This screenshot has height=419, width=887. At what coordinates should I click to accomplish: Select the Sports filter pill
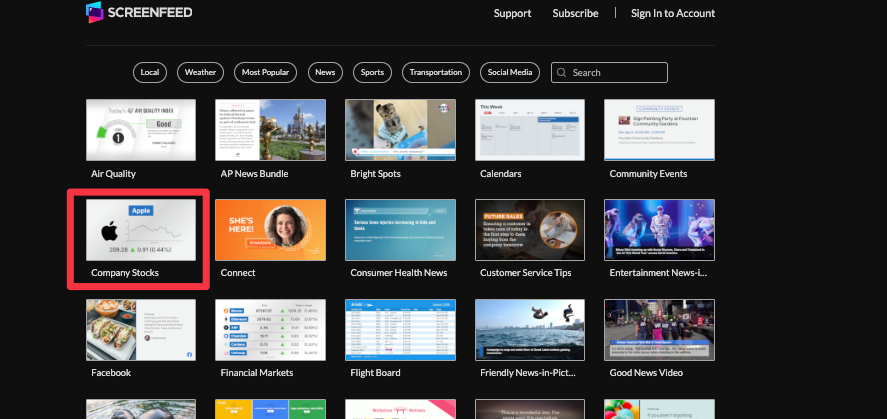(372, 72)
